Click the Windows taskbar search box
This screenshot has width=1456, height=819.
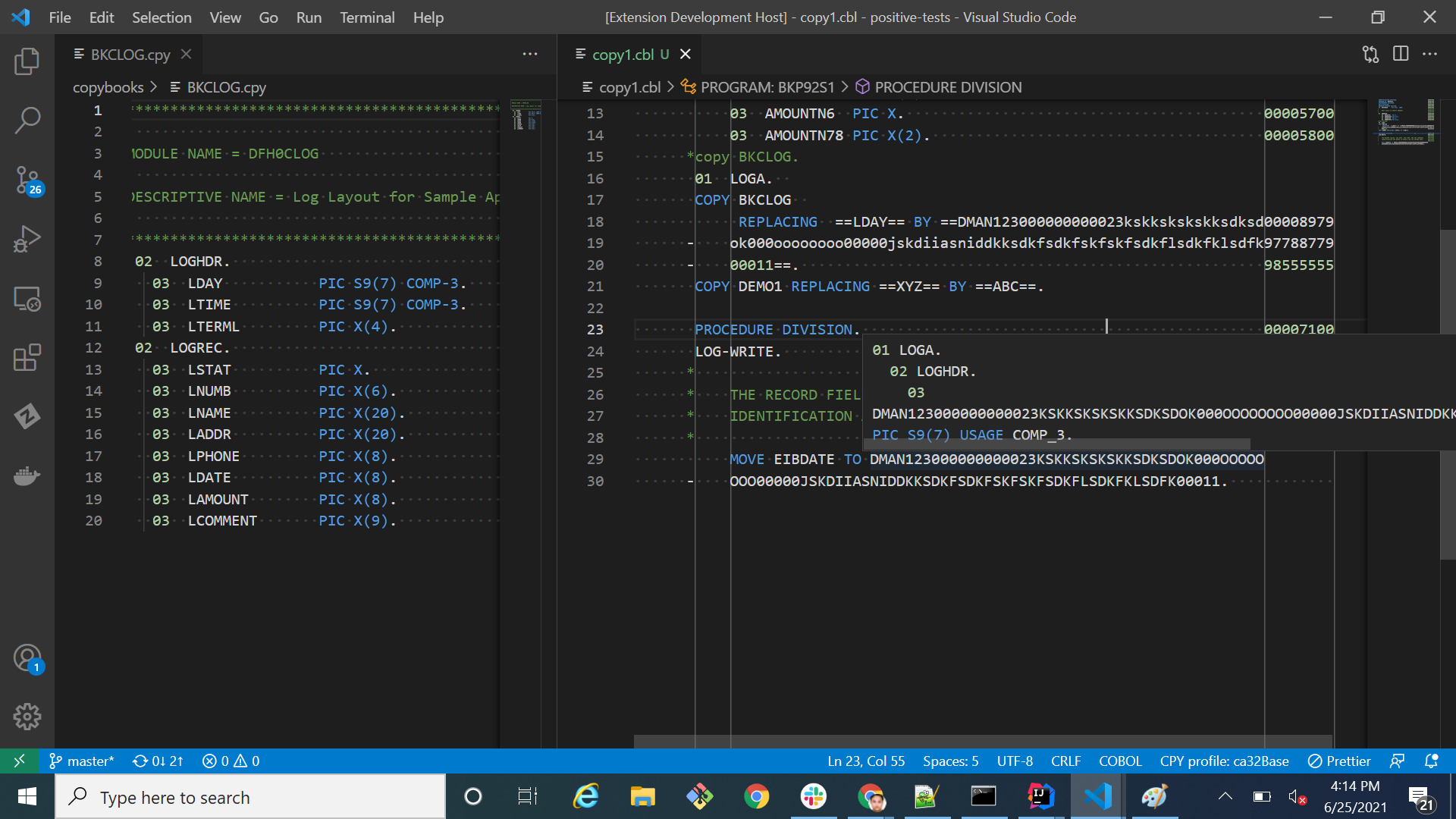click(250, 797)
